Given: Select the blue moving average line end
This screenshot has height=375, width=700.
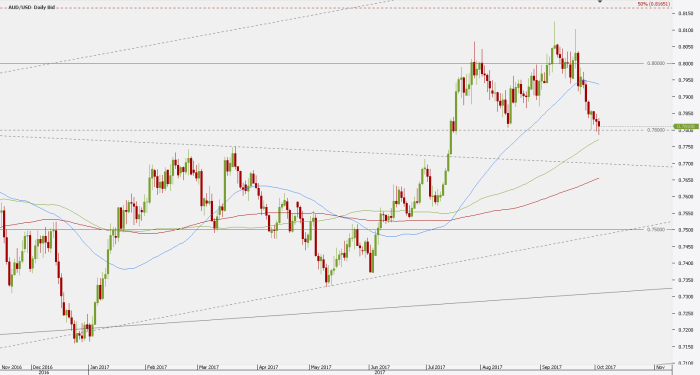Looking at the screenshot, I should 598,84.
